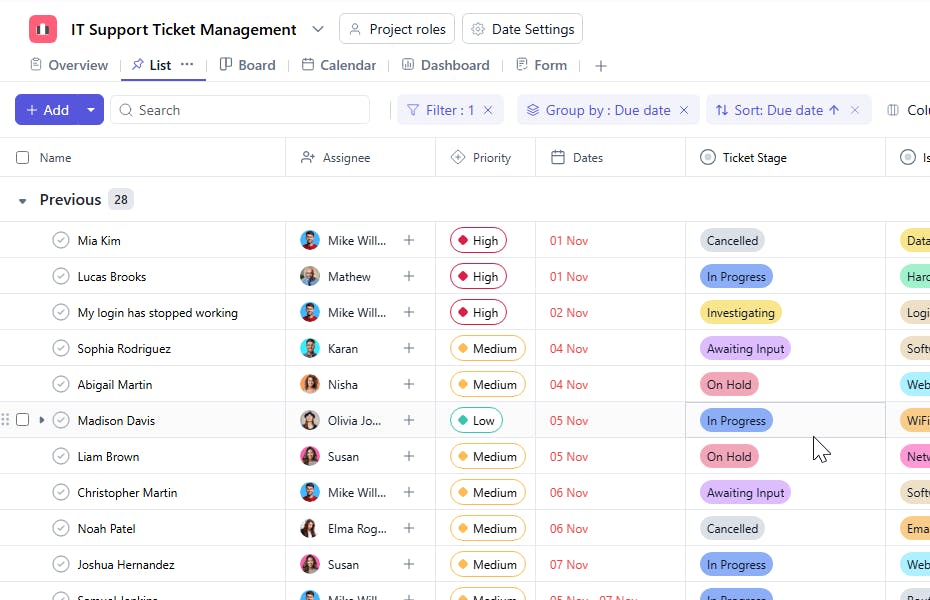930x600 pixels.
Task: Toggle the select-all checkbox in header
Action: pyautogui.click(x=23, y=158)
